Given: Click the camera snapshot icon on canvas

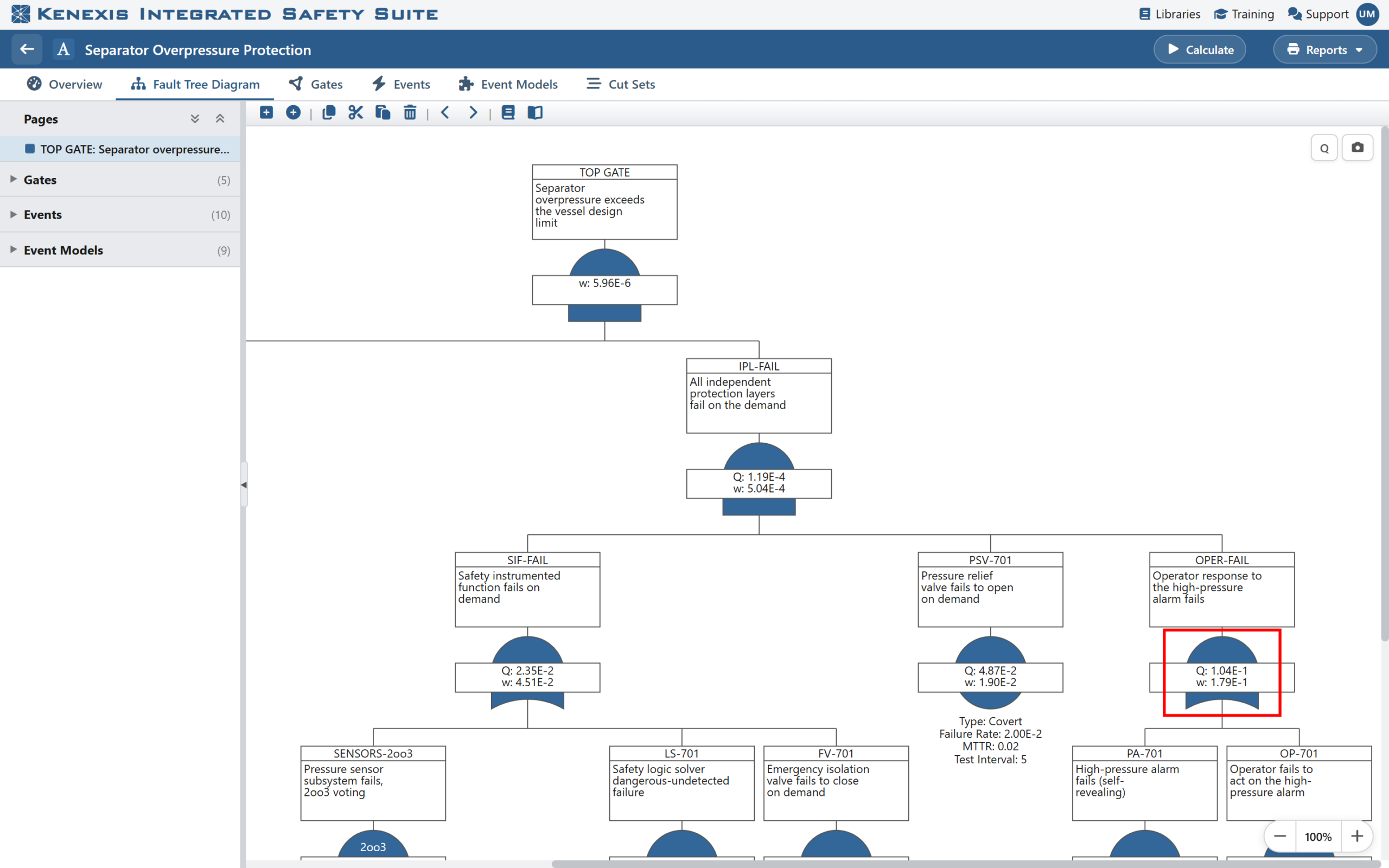Looking at the screenshot, I should point(1358,148).
